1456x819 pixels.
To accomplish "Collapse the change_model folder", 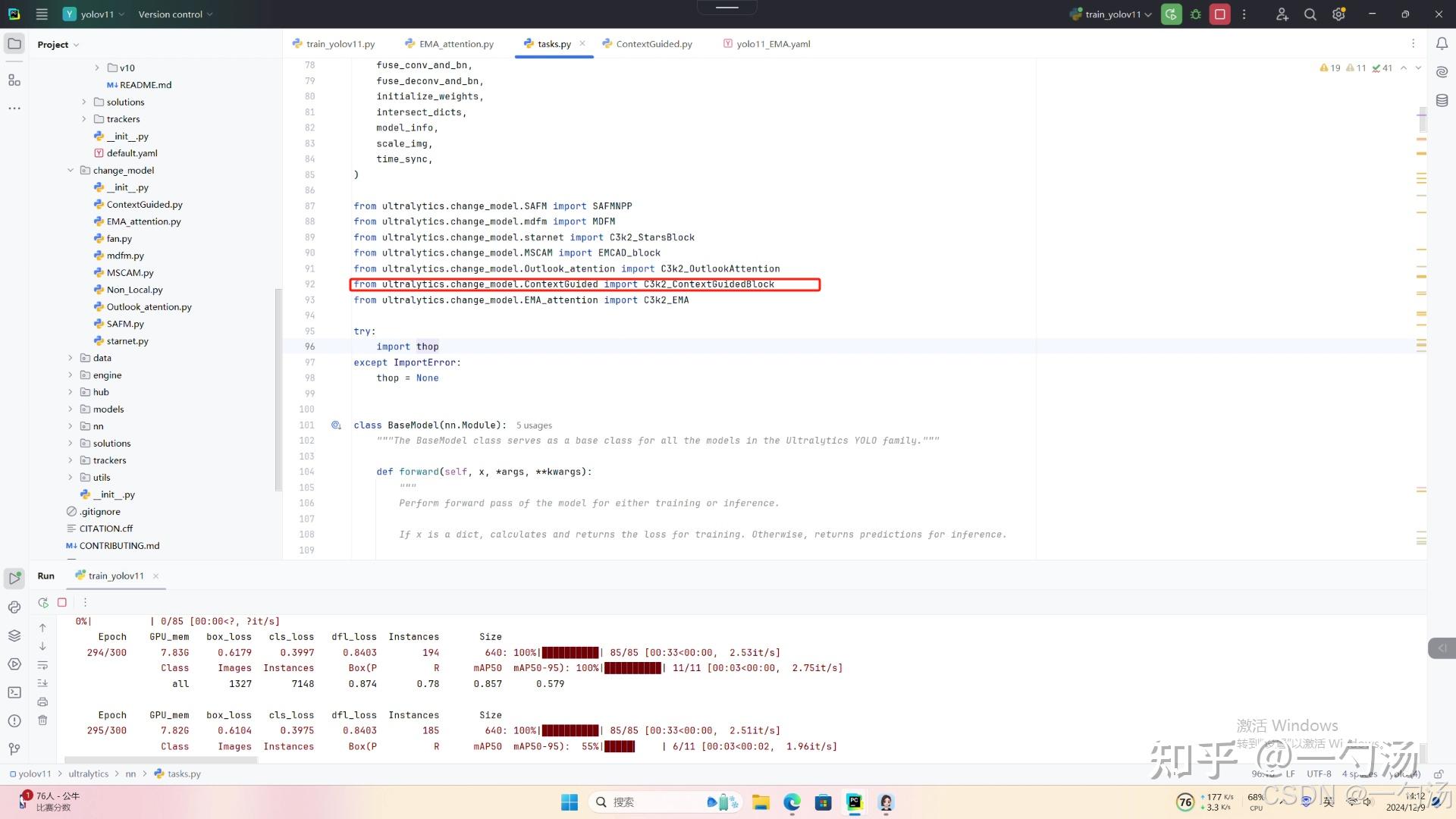I will [71, 171].
